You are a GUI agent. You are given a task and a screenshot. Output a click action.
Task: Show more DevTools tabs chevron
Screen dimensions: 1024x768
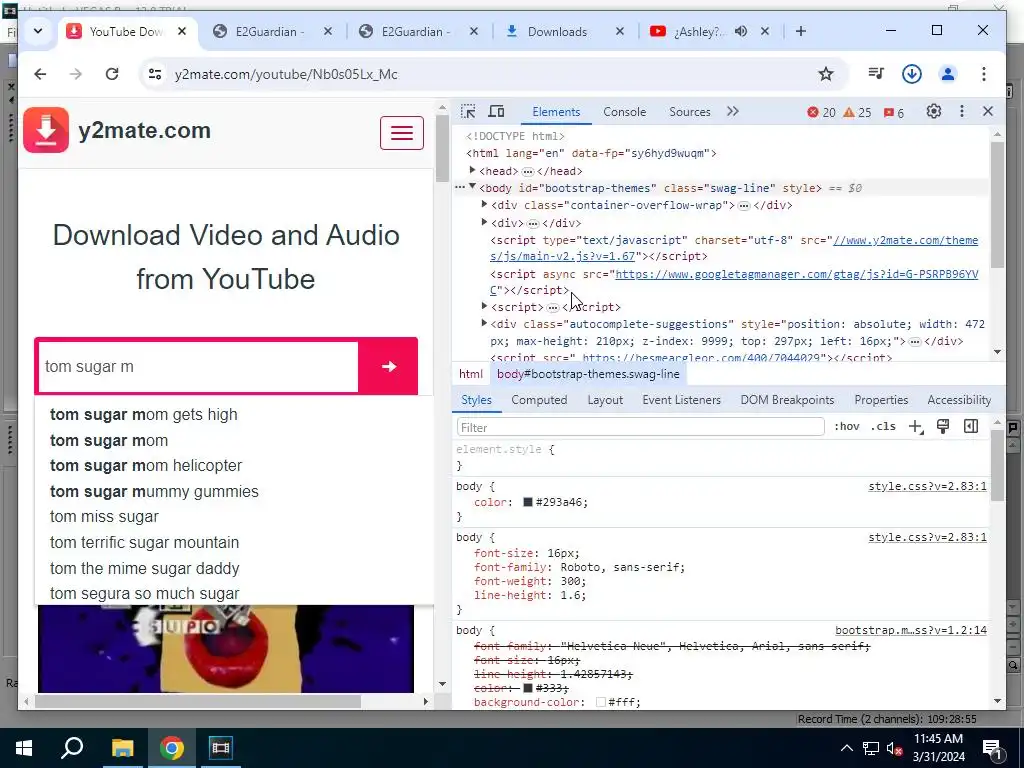tap(733, 112)
